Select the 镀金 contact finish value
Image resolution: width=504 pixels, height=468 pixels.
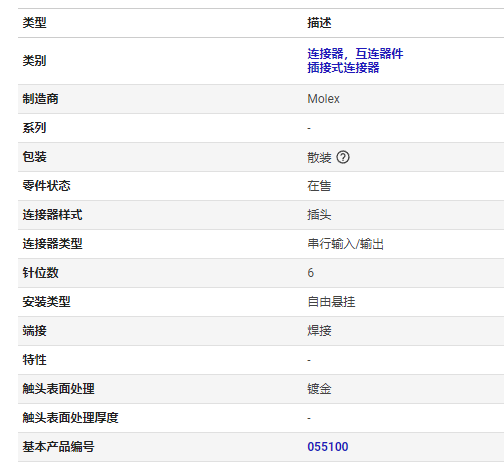(319, 389)
